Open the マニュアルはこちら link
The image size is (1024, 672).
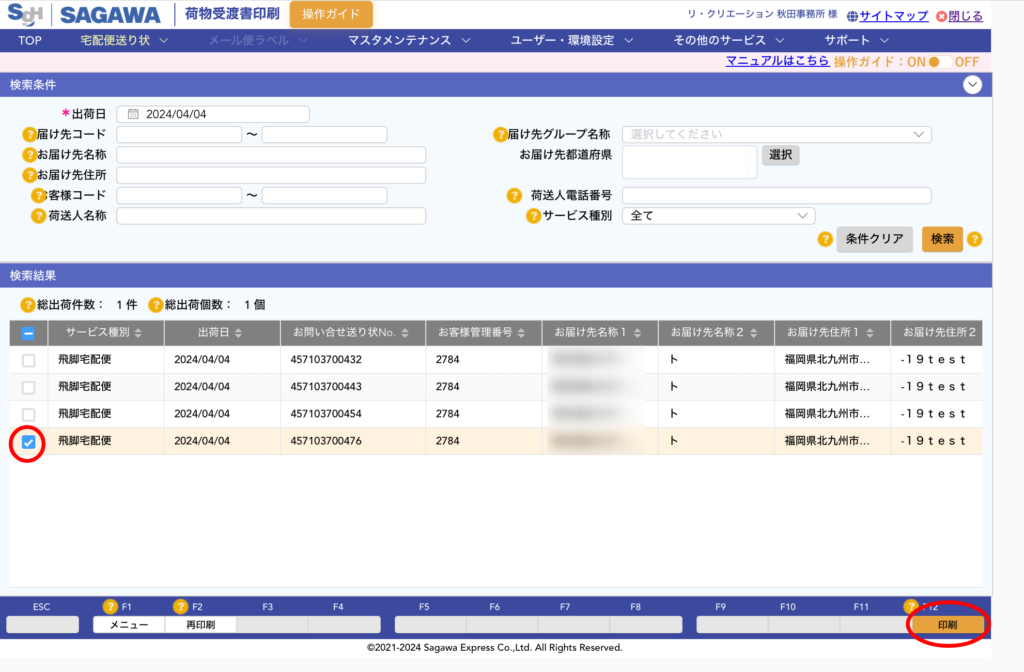[776, 61]
